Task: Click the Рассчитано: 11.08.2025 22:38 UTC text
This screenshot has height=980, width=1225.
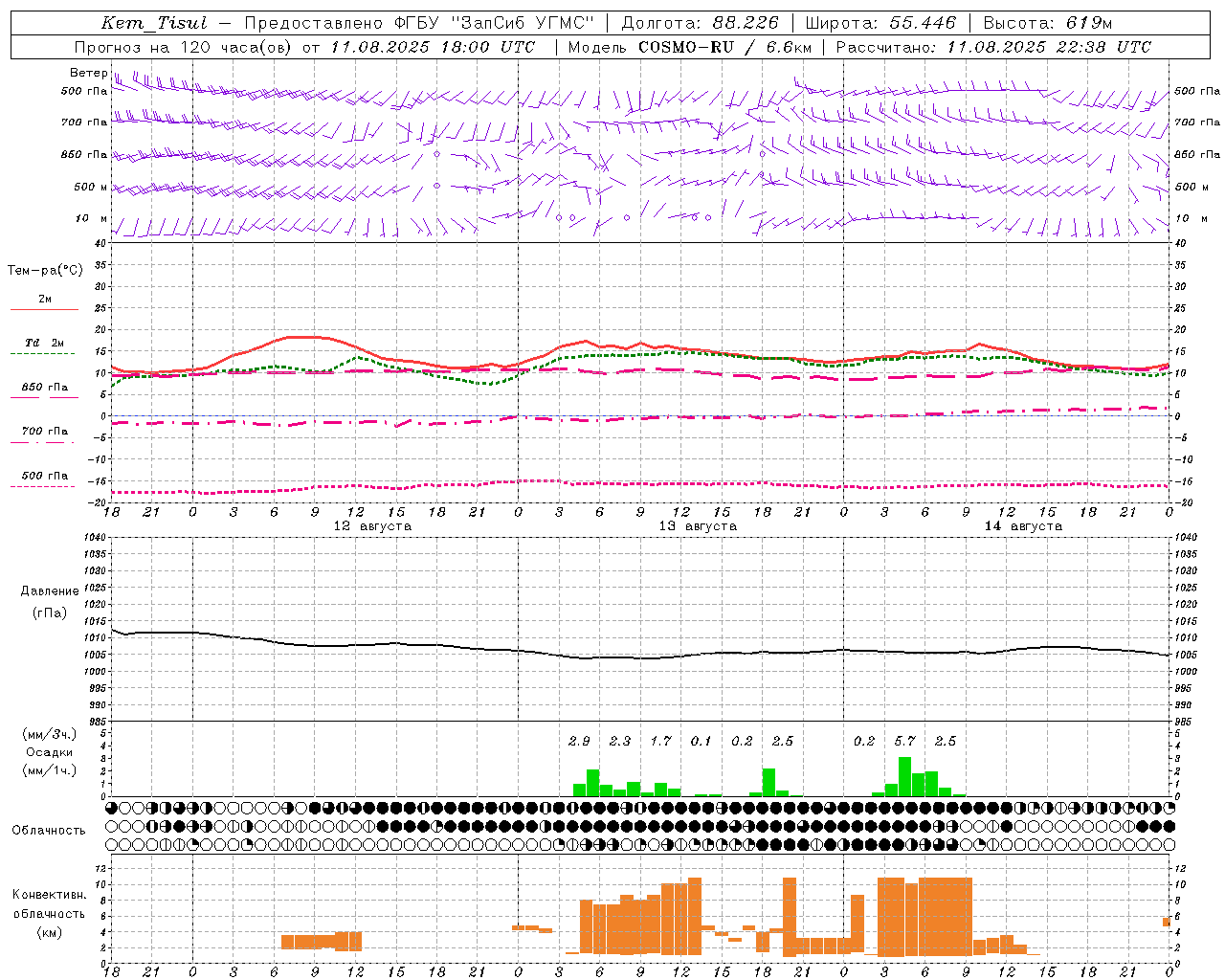Action: 993,47
